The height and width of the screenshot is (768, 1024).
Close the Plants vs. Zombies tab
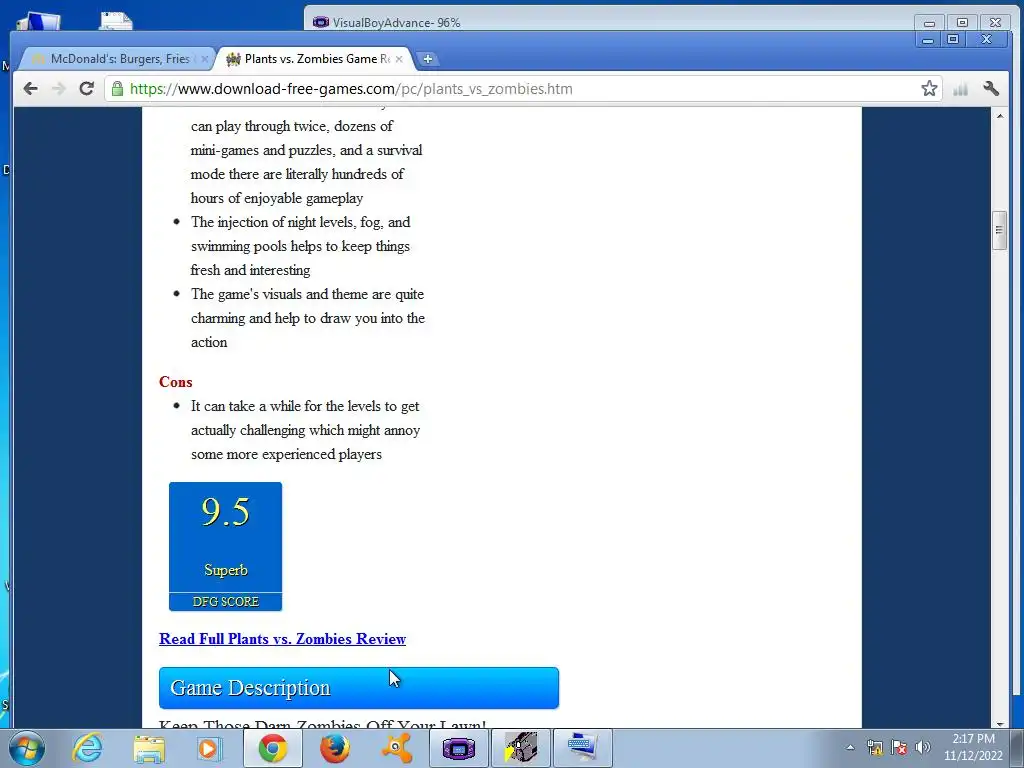(399, 59)
